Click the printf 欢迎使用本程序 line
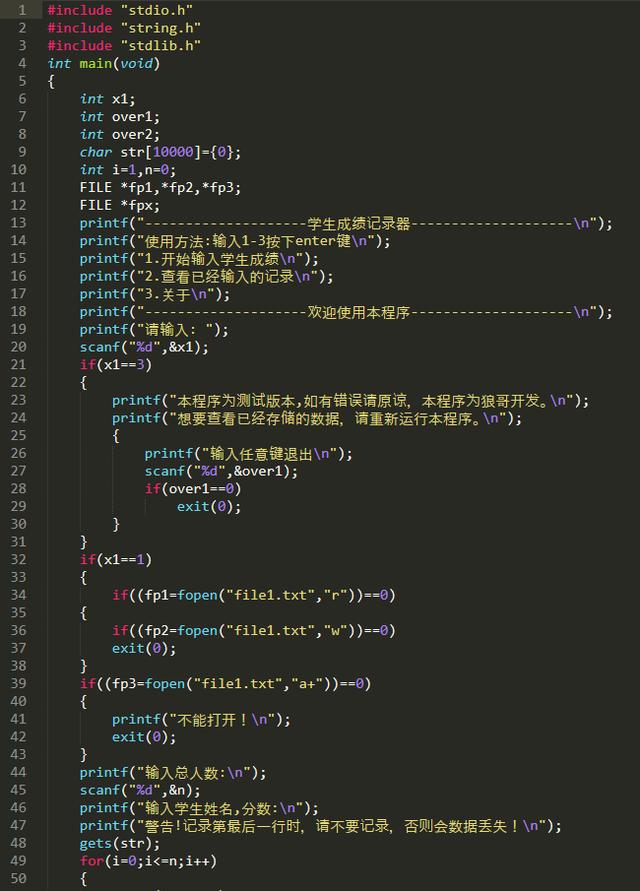 click(x=346, y=311)
